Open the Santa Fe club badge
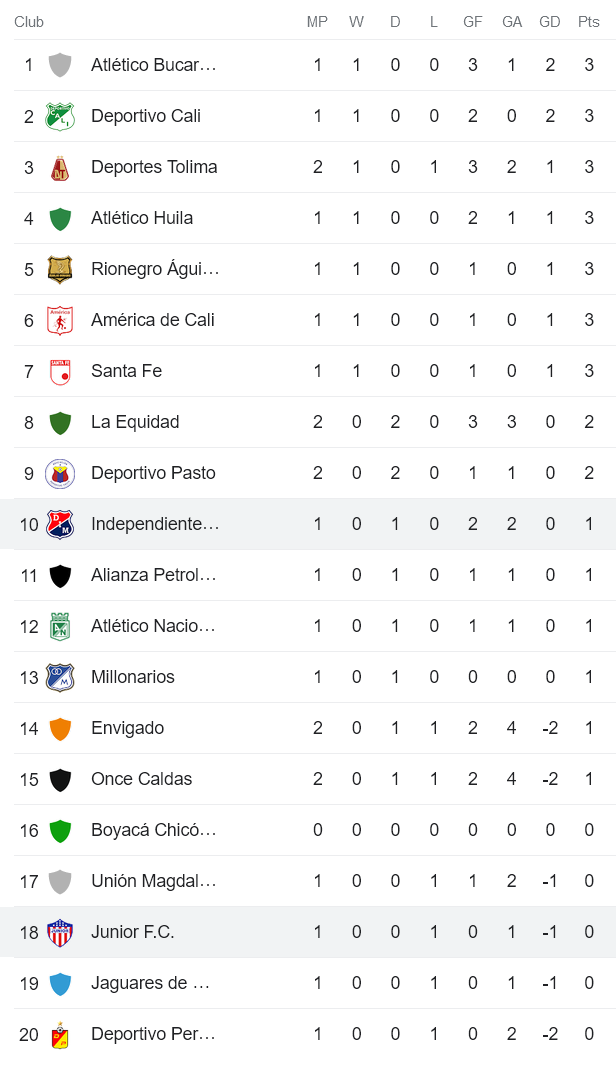Image resolution: width=616 pixels, height=1068 pixels. click(60, 371)
